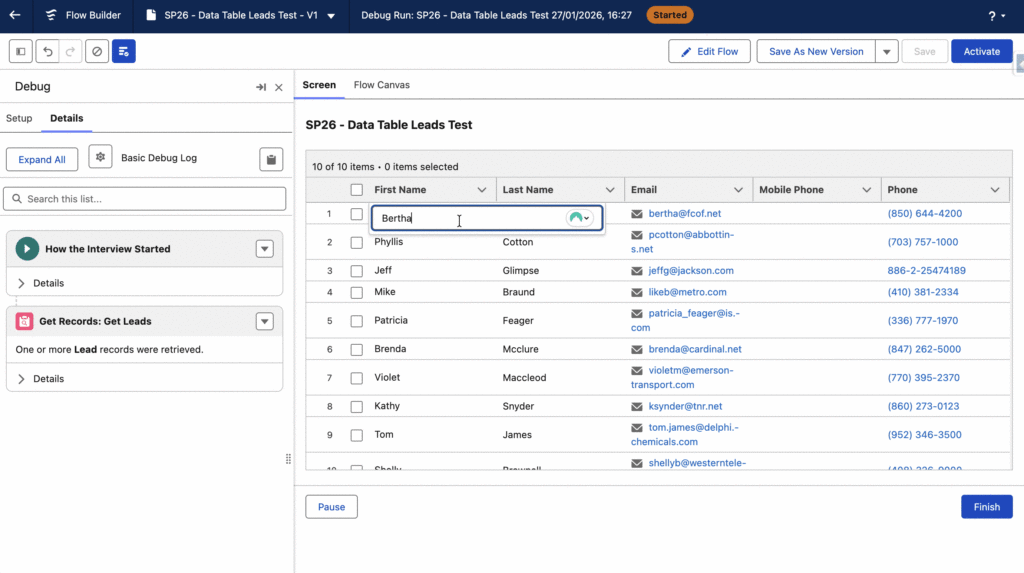Click the Finish button
The image size is (1024, 573).
(986, 507)
